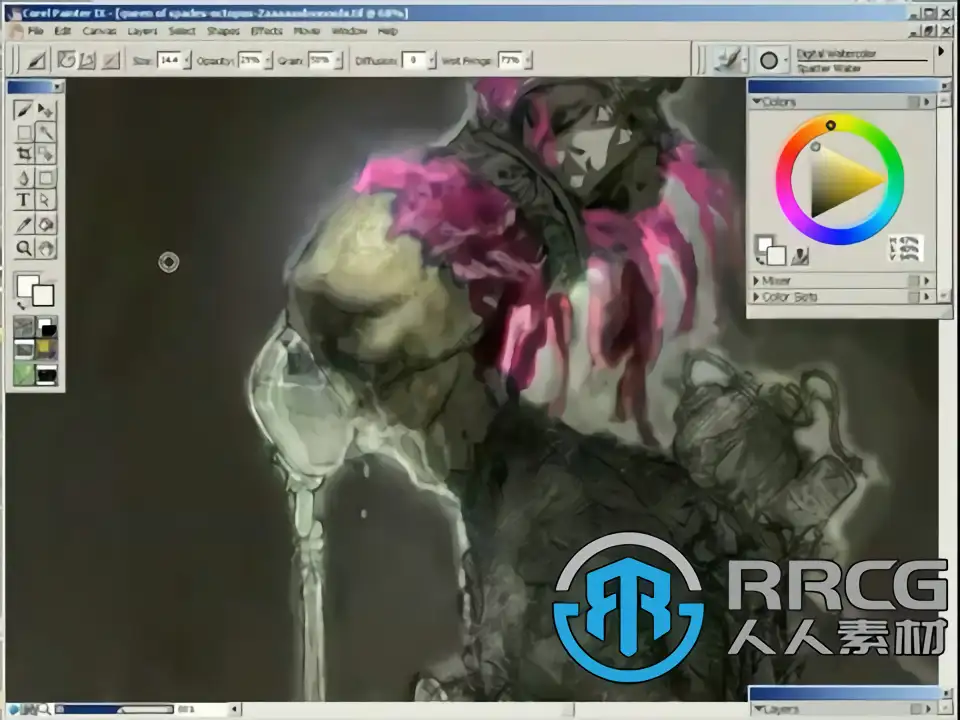This screenshot has width=960, height=720.
Task: Open the Effects menu
Action: click(x=266, y=31)
